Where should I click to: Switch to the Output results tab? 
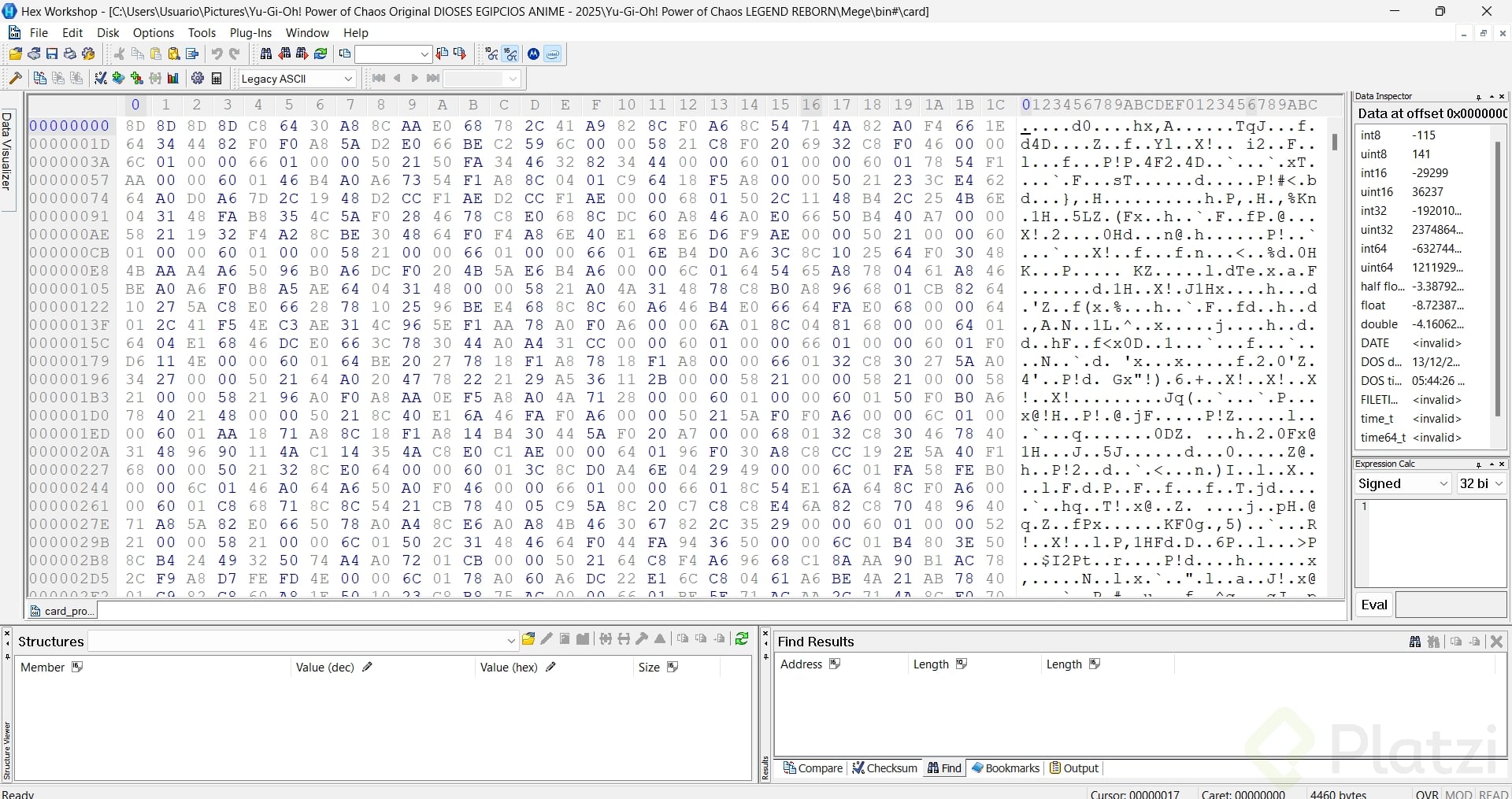[x=1074, y=768]
